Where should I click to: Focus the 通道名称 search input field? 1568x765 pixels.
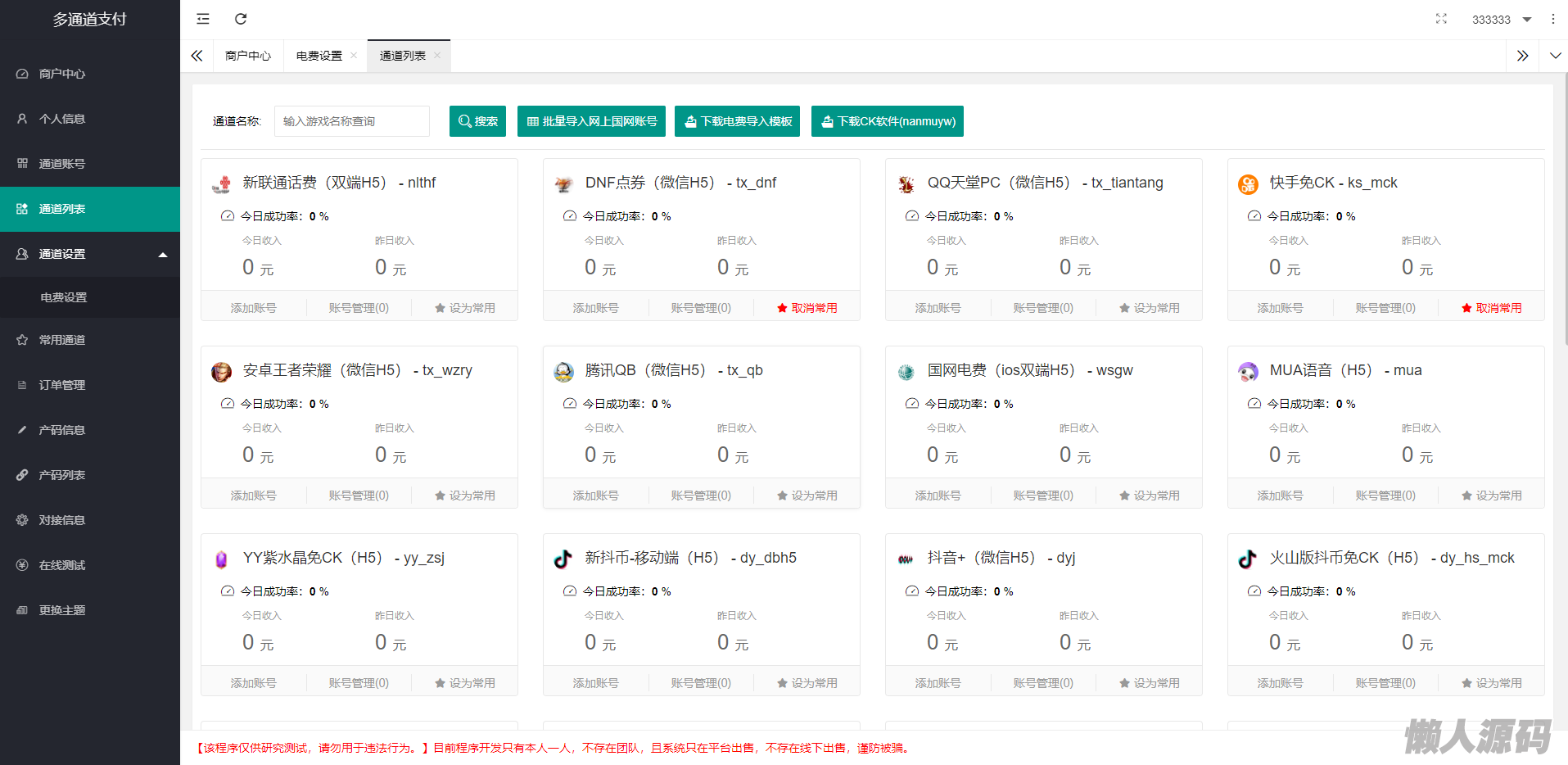point(352,121)
